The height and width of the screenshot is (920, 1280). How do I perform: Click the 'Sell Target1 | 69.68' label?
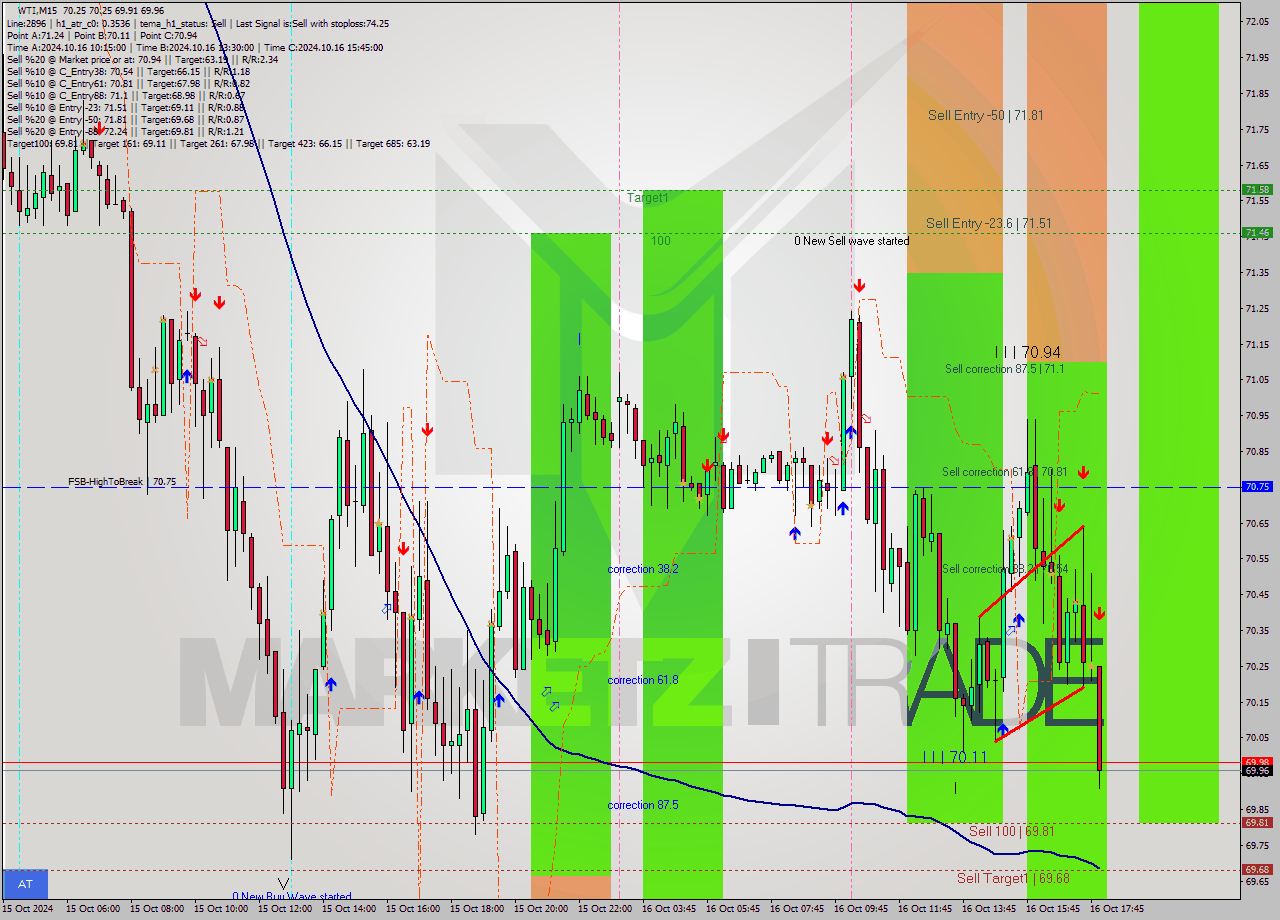tap(1013, 878)
